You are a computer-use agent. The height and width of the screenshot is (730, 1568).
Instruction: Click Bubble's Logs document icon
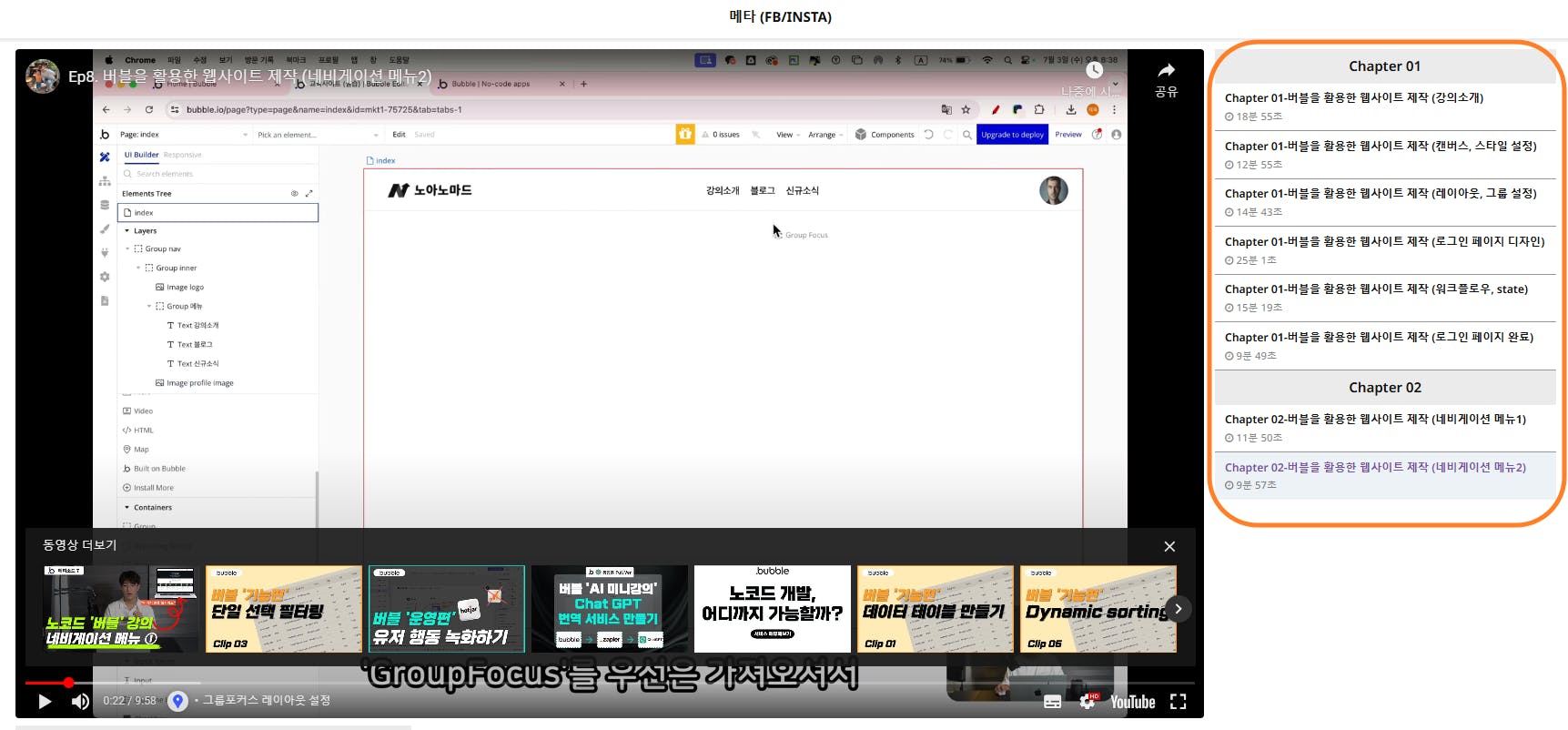105,300
